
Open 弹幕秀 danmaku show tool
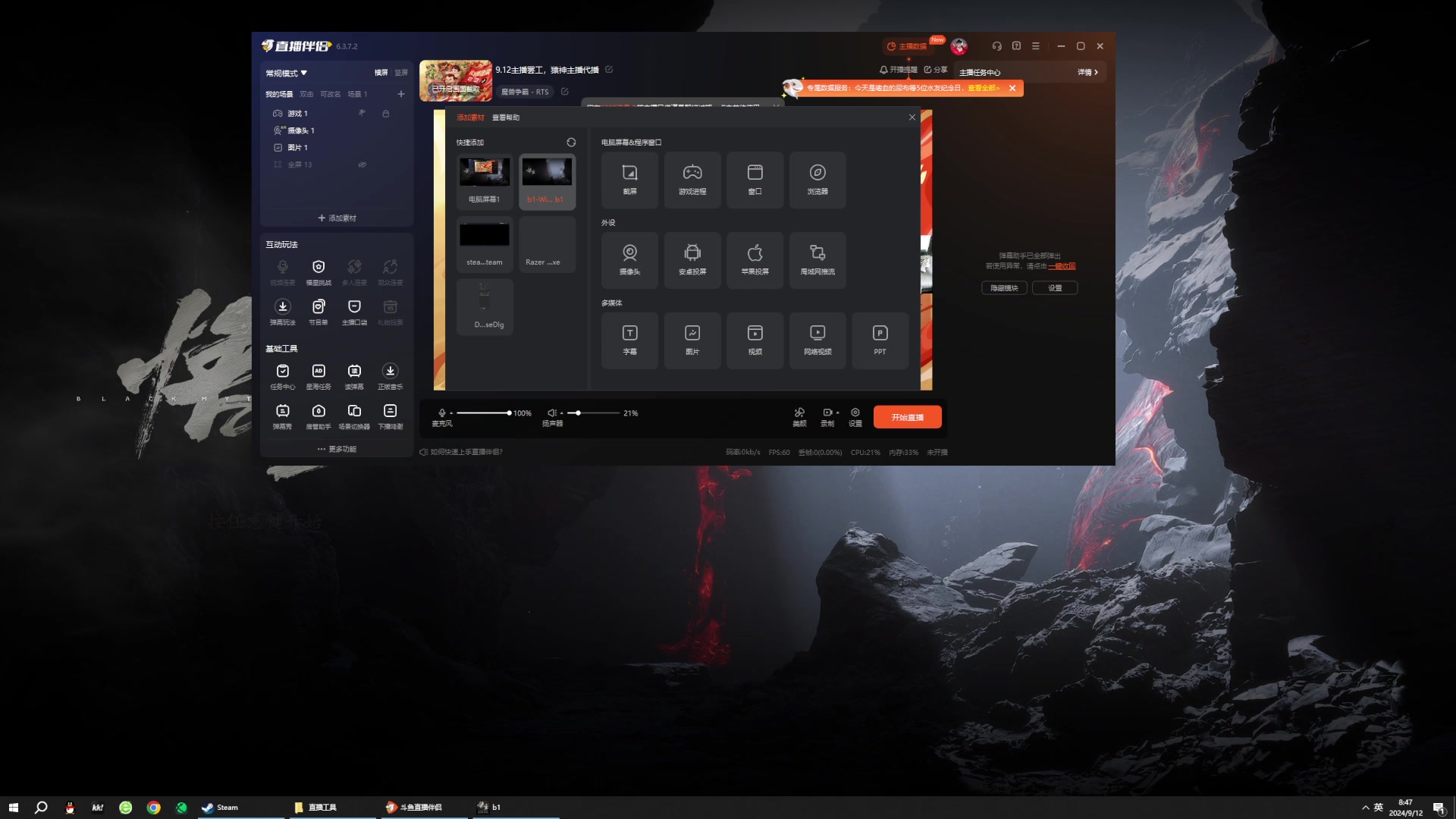282,416
